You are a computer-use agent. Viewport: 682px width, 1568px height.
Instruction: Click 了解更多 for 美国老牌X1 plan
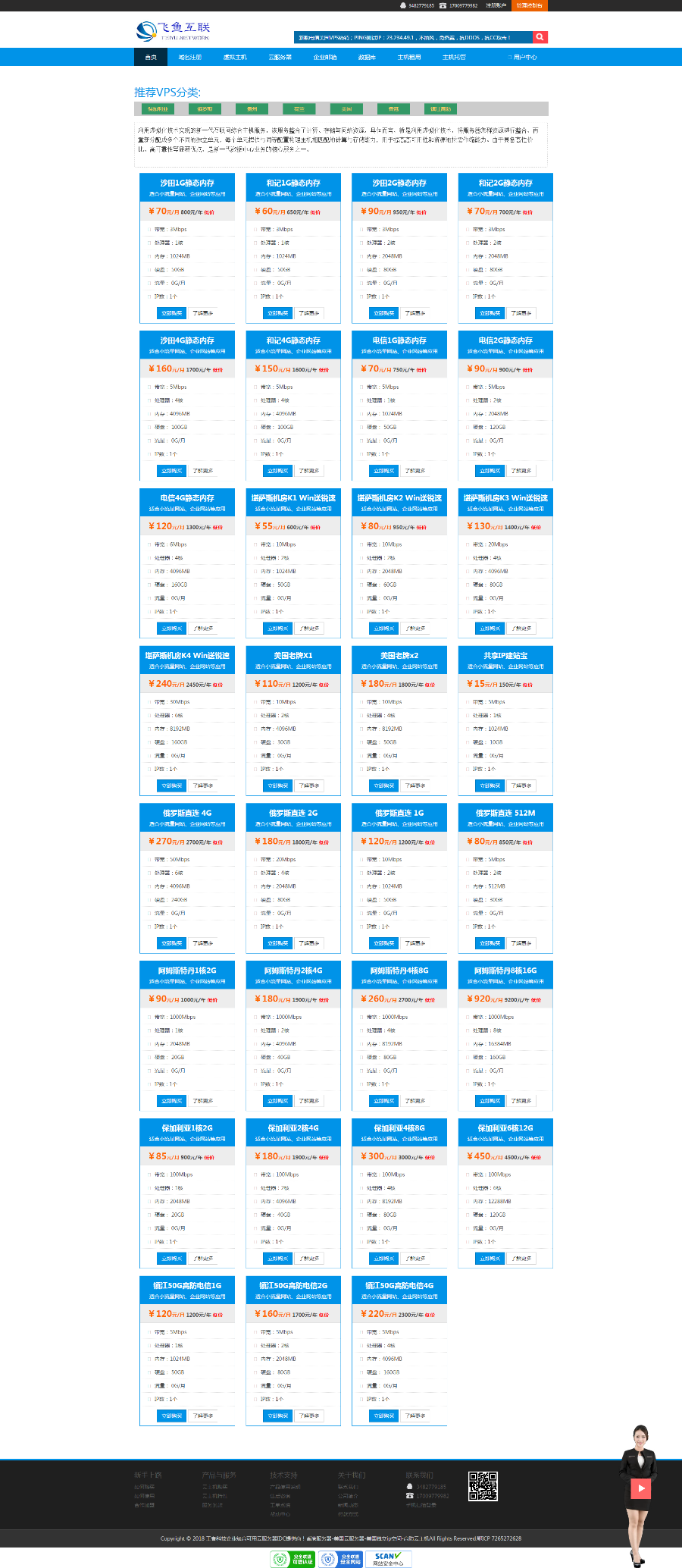[308, 786]
